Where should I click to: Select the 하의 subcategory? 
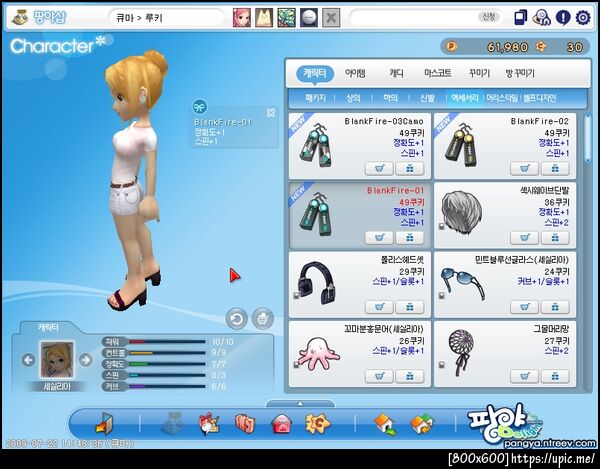pyautogui.click(x=390, y=98)
